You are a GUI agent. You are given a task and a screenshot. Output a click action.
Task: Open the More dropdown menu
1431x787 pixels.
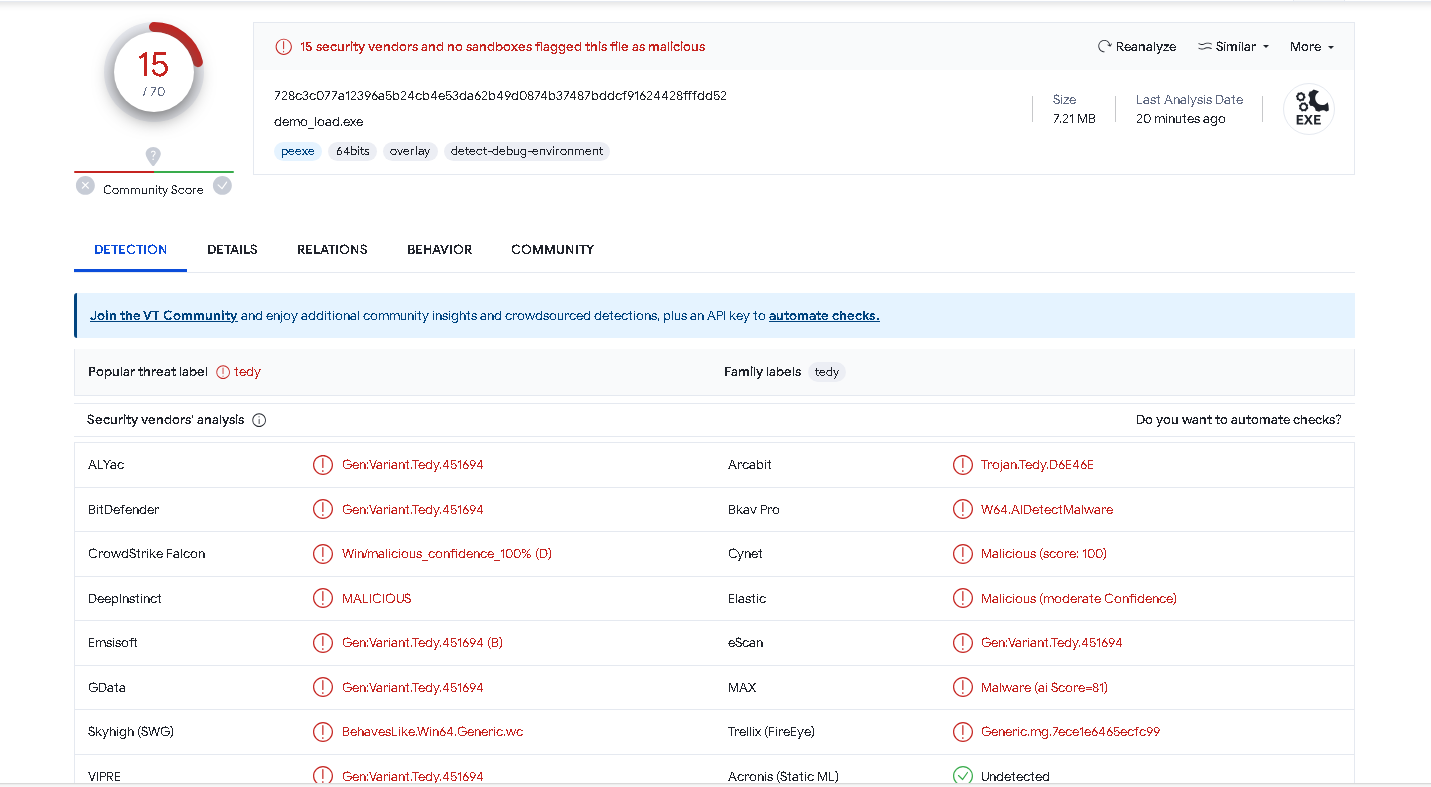(x=1311, y=47)
